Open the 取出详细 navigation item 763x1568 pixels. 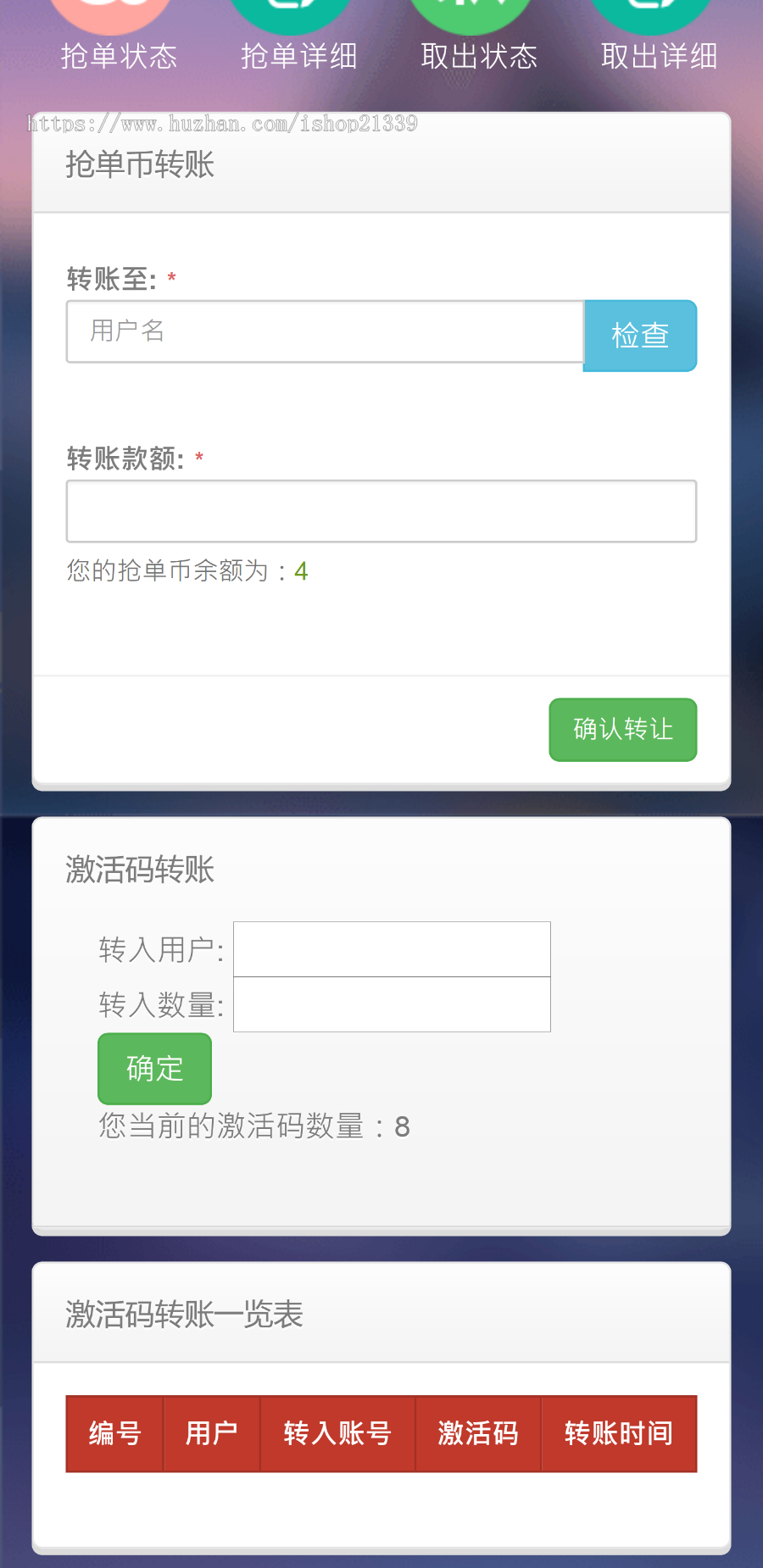pyautogui.click(x=659, y=56)
